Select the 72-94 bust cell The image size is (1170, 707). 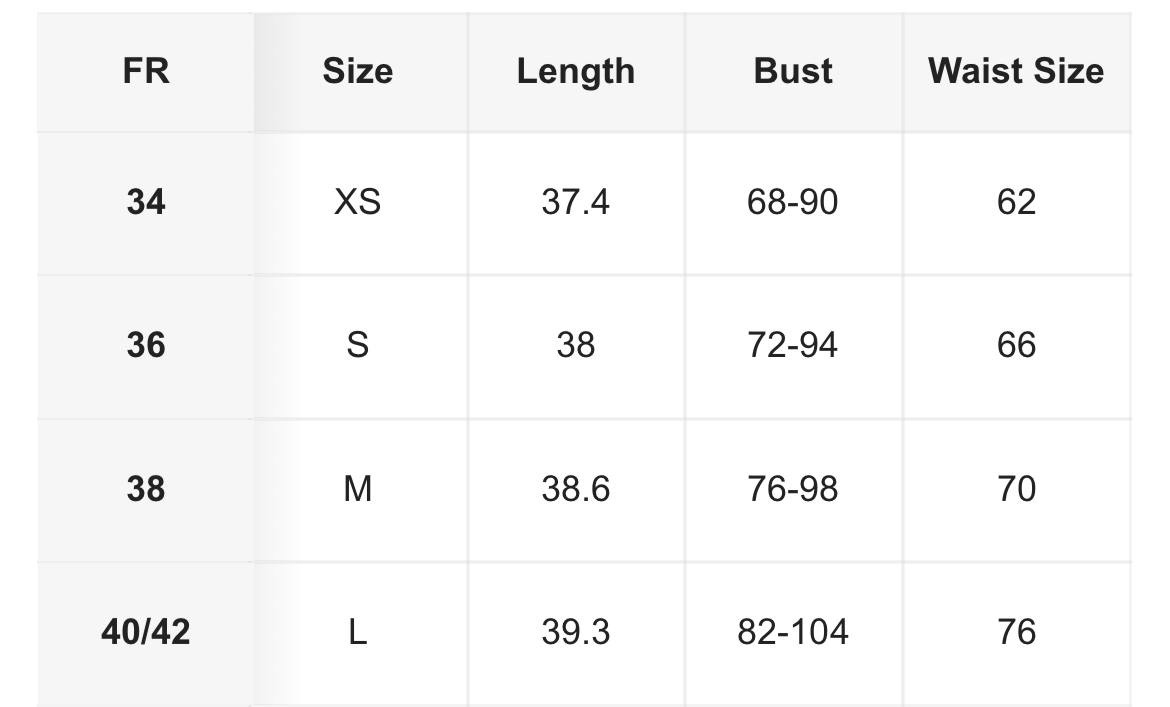(792, 345)
